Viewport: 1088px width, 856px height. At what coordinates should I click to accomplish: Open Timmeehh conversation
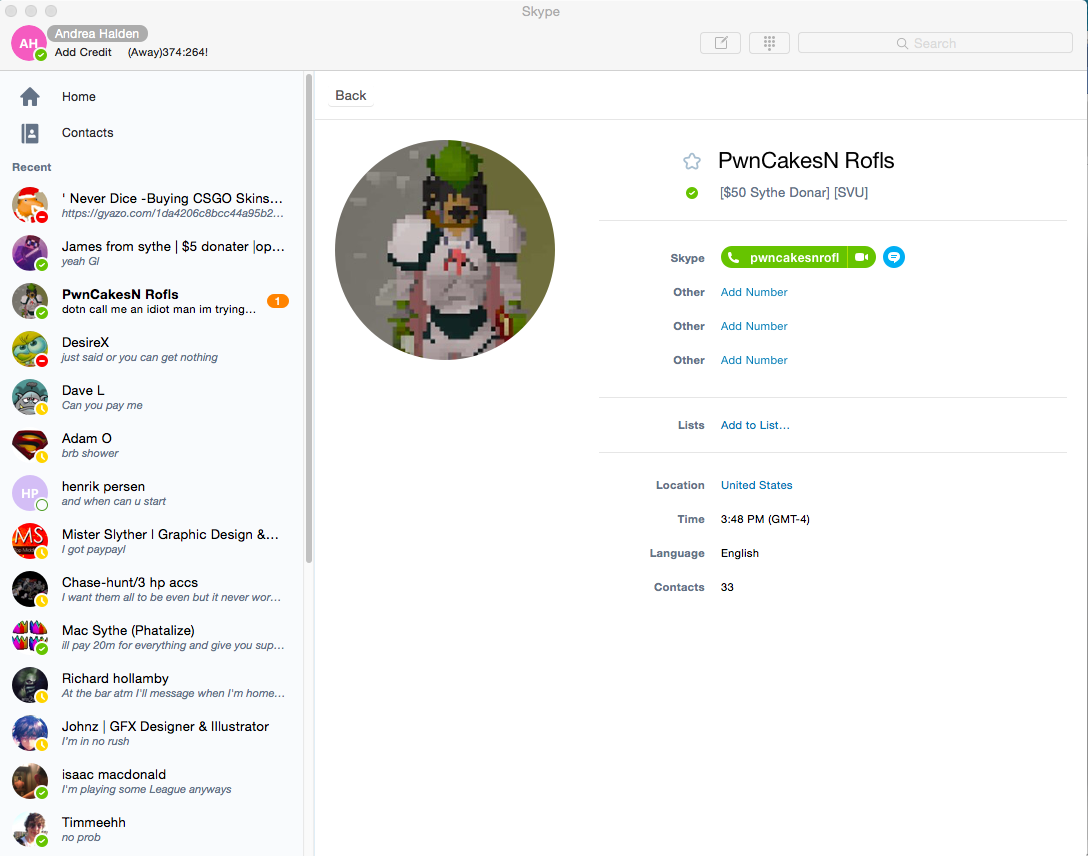pos(151,829)
